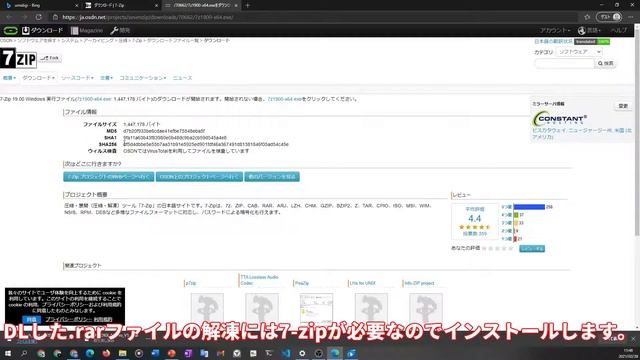This screenshot has height=360, width=640.
Task: Open Firefox from the taskbar
Action: [x=106, y=353]
